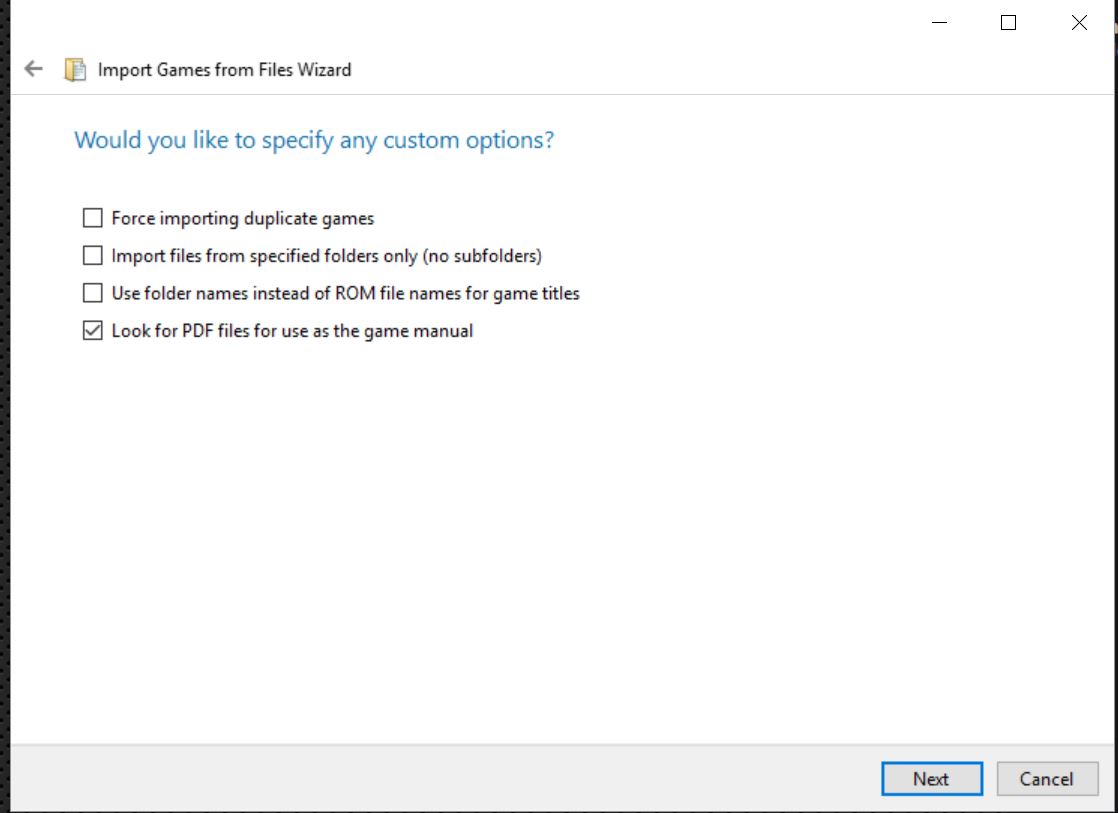Close the wizard with the X button
Viewport: 1118px width, 813px height.
click(1079, 23)
